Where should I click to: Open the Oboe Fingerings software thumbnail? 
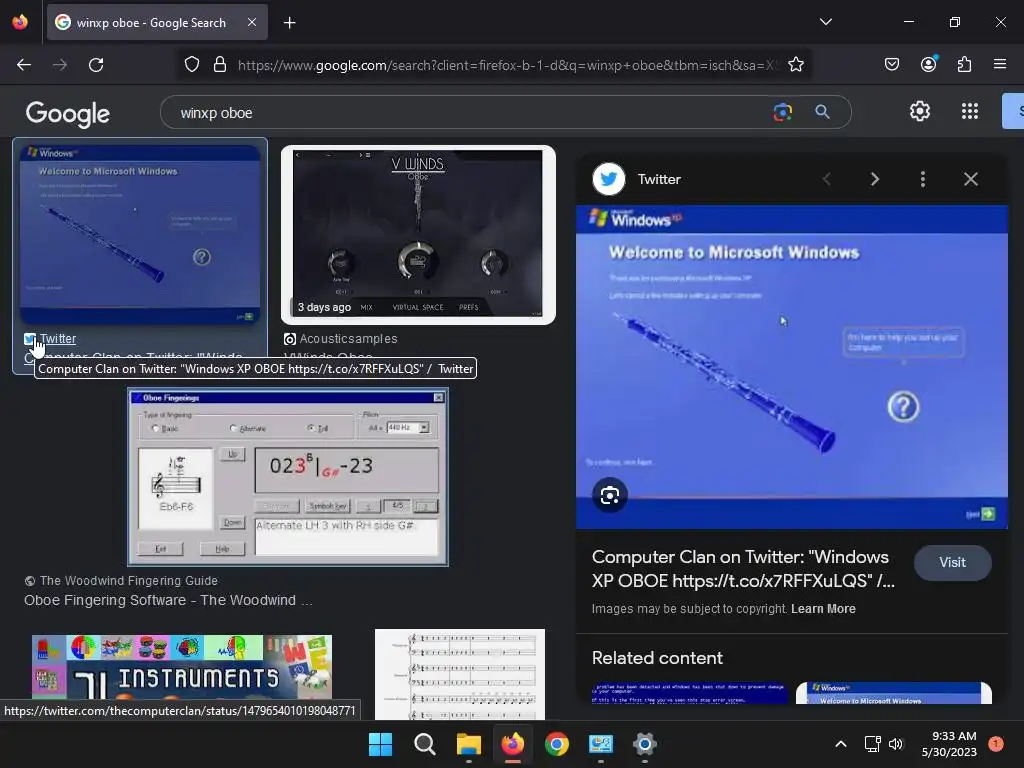tap(288, 477)
